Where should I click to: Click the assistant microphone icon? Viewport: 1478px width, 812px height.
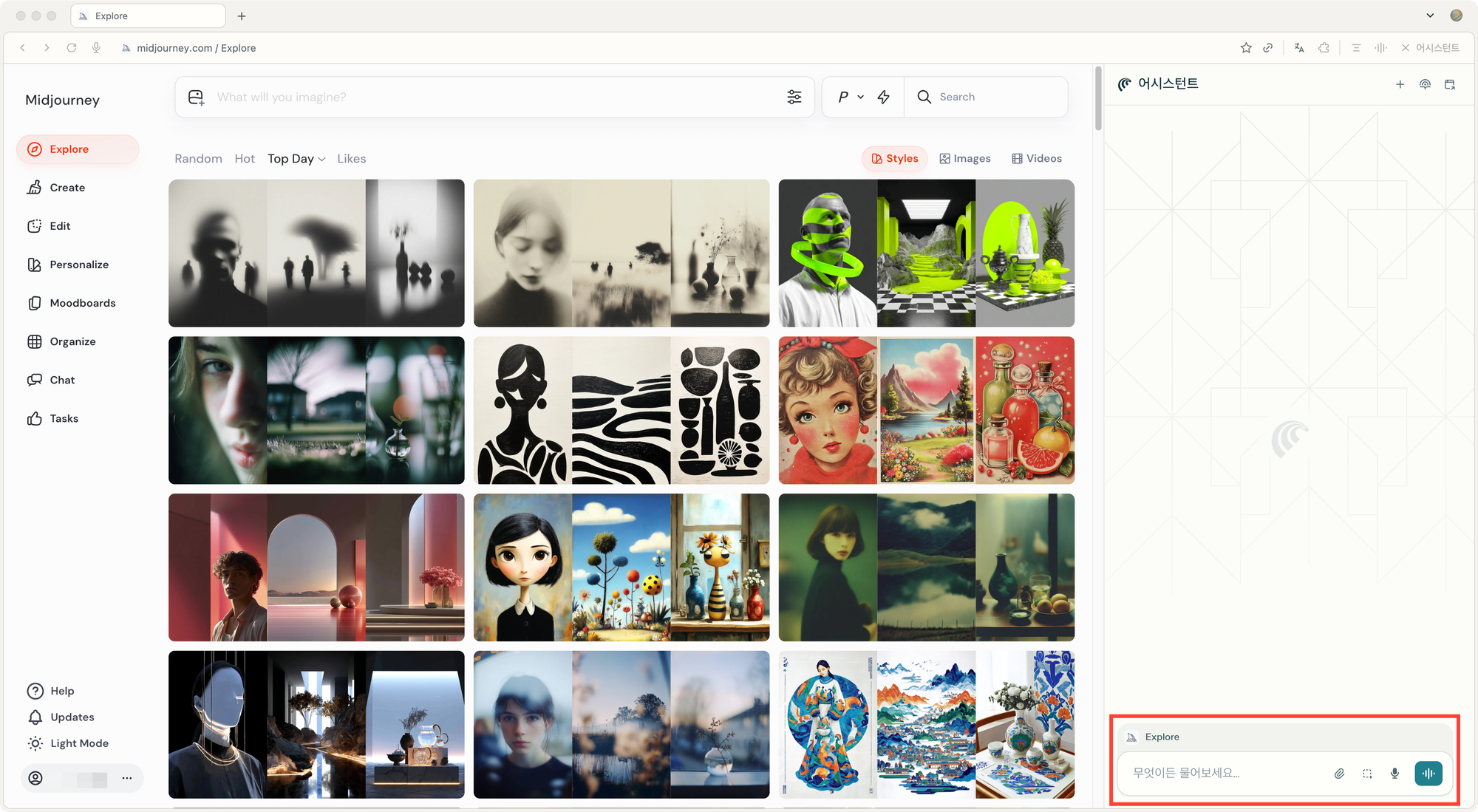coord(1394,774)
